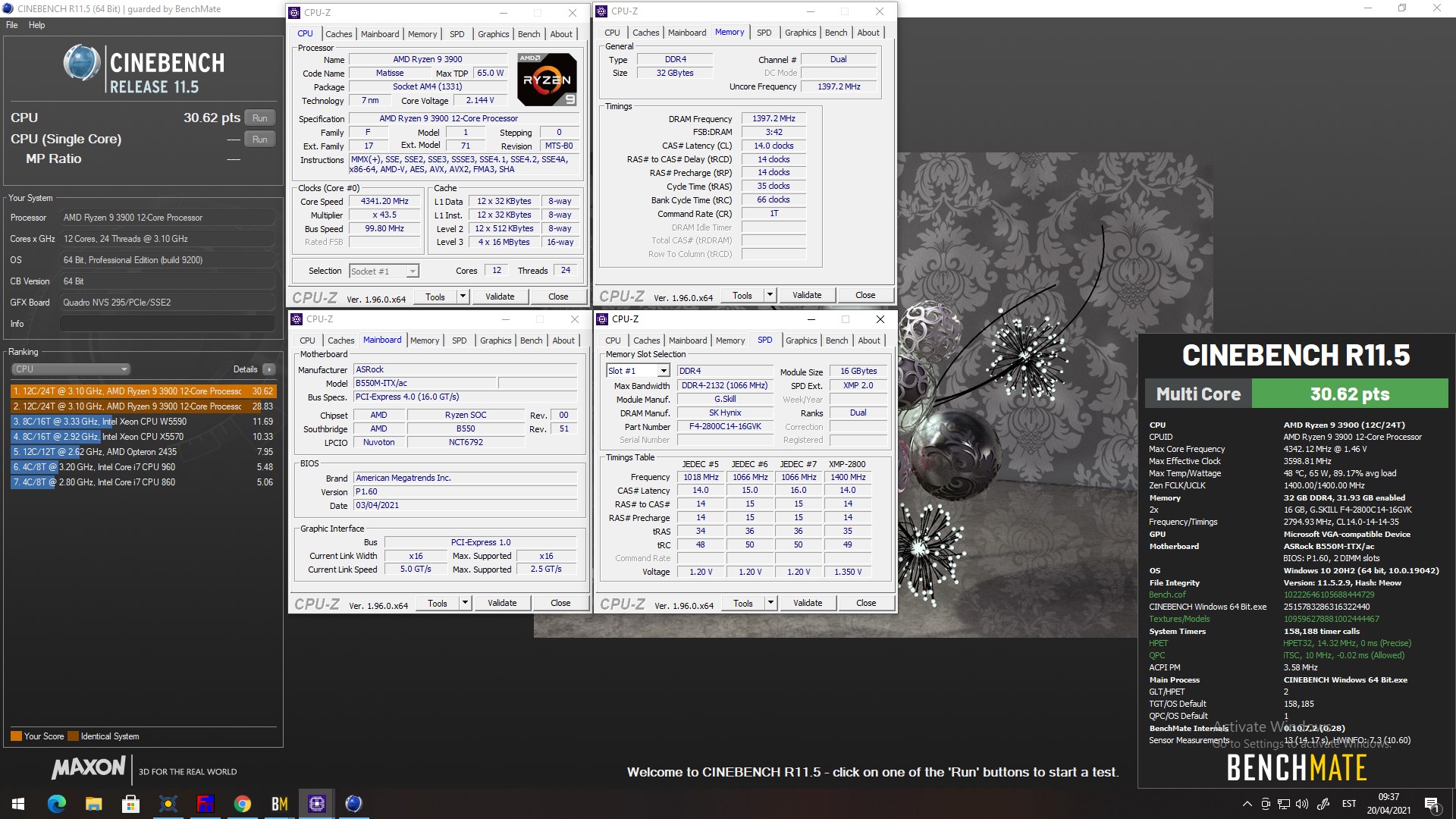Click the Part Number field F4-2800C14-16GVK
Image resolution: width=1456 pixels, height=819 pixels.
pyautogui.click(x=725, y=427)
